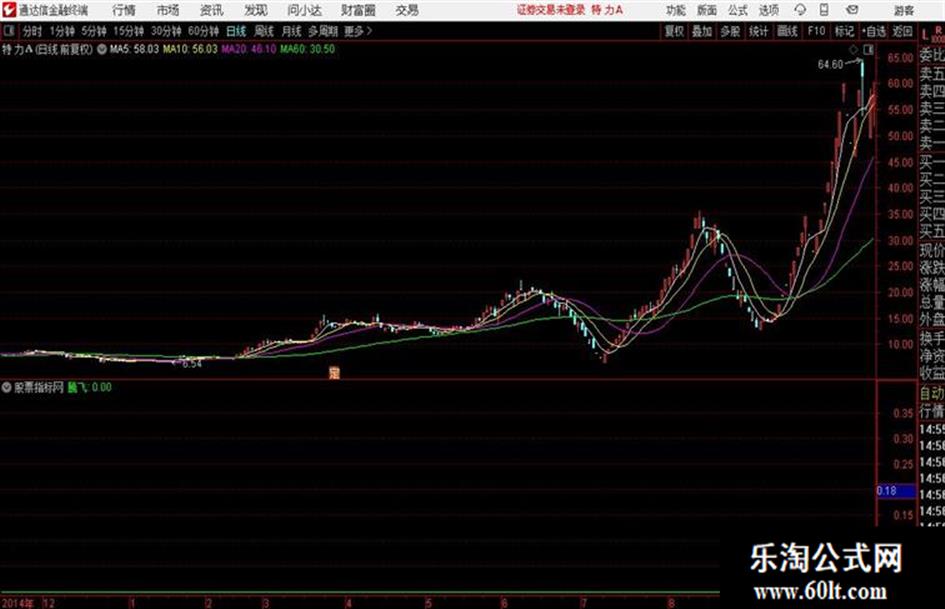Switch to the 1分钟 period tab
945x609 pixels.
pos(61,31)
